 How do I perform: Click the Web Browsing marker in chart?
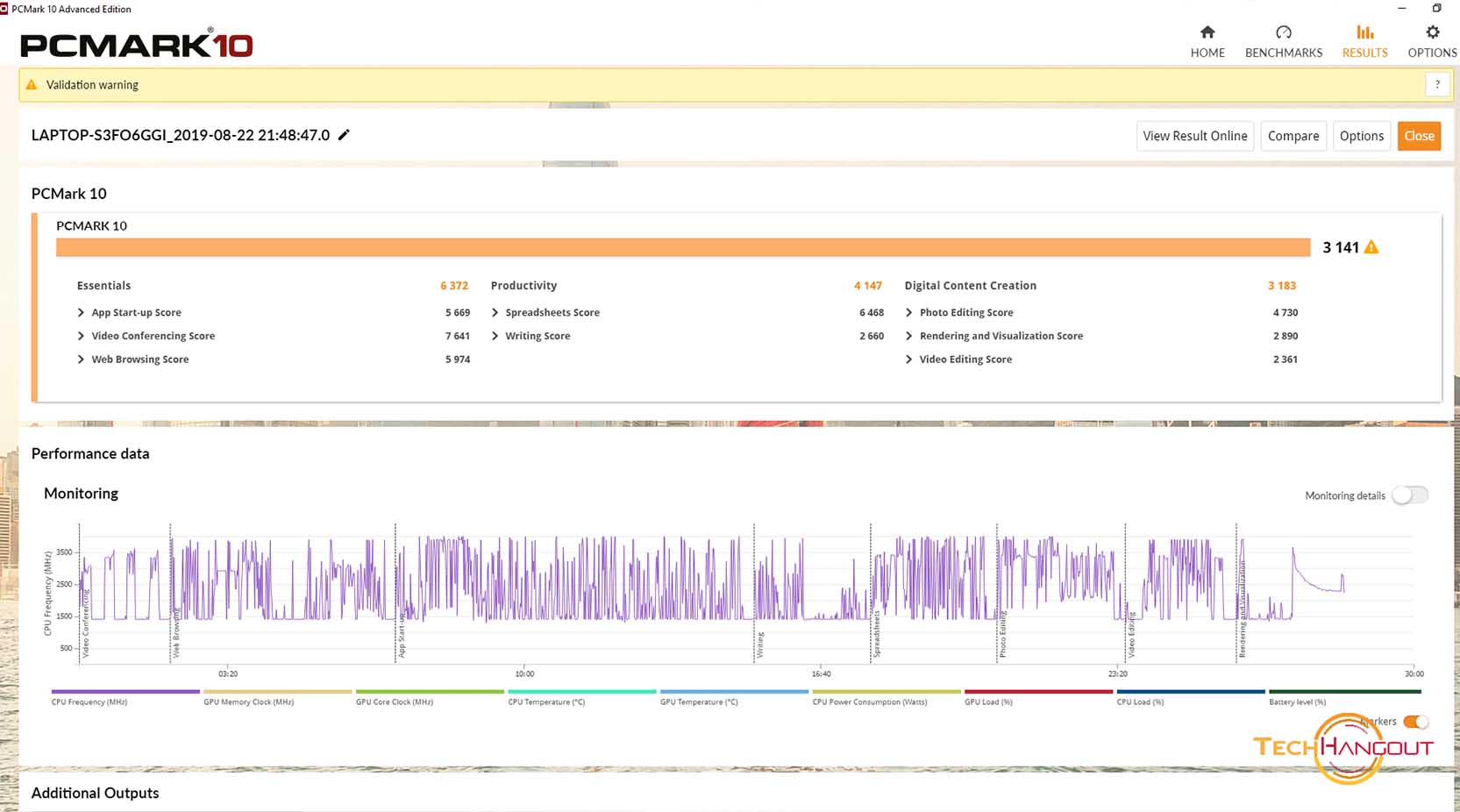[x=175, y=633]
